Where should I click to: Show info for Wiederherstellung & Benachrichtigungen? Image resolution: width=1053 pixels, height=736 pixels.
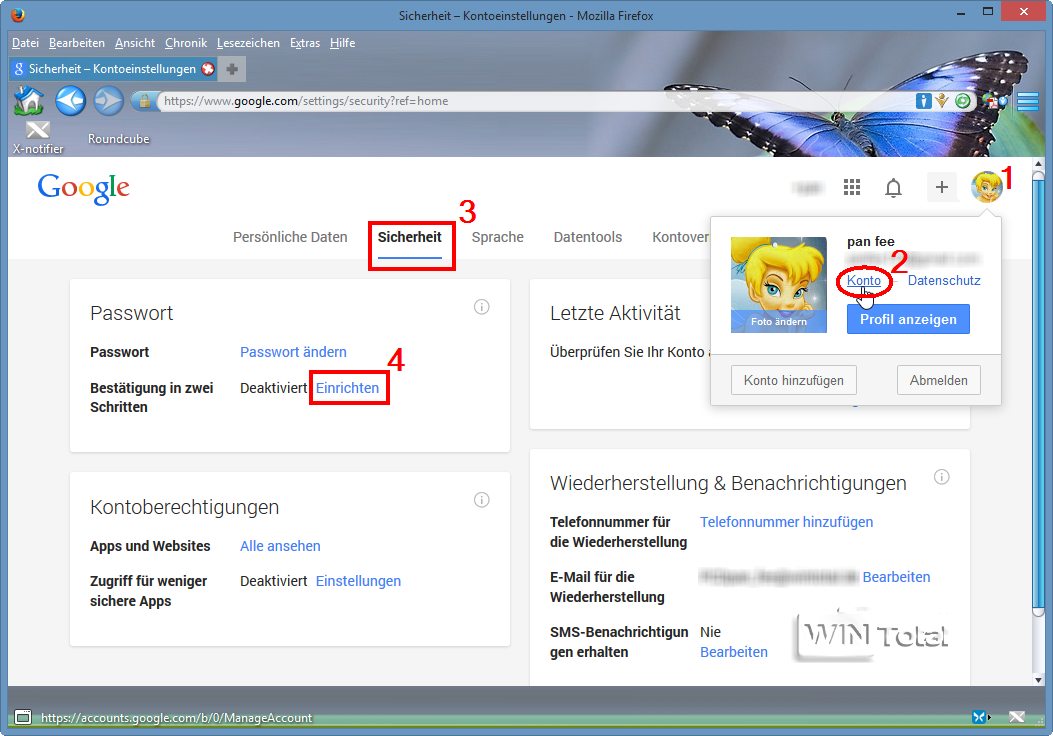[x=942, y=477]
